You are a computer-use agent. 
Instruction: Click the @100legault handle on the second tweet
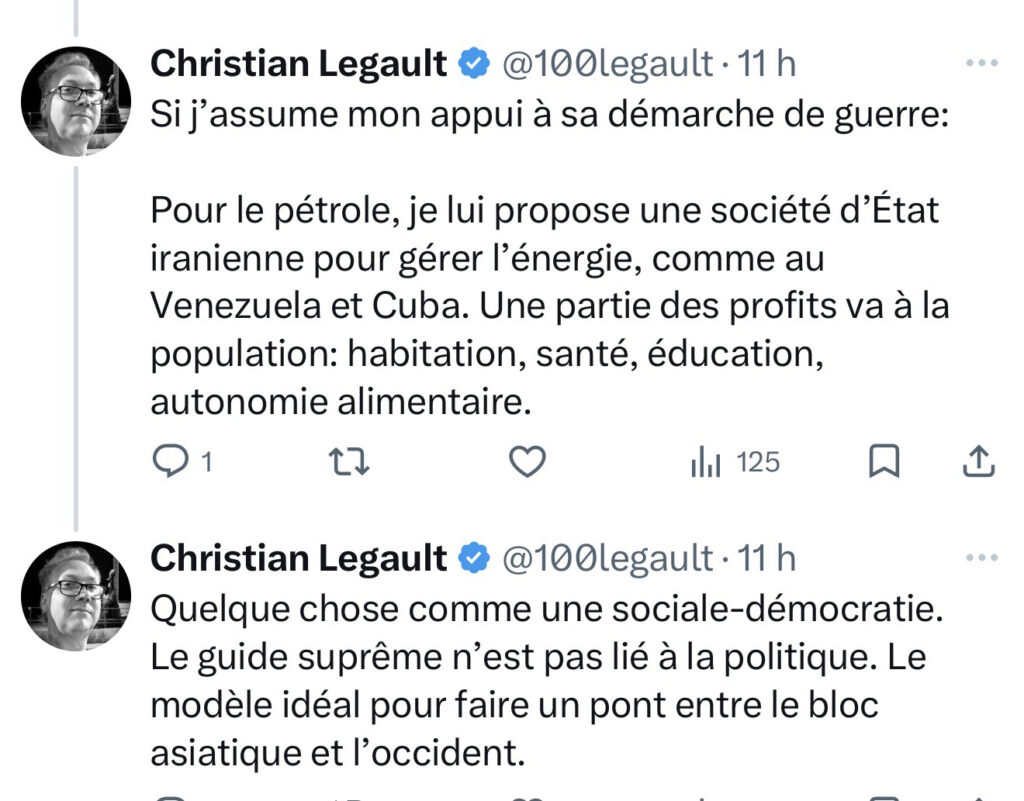pyautogui.click(x=606, y=559)
